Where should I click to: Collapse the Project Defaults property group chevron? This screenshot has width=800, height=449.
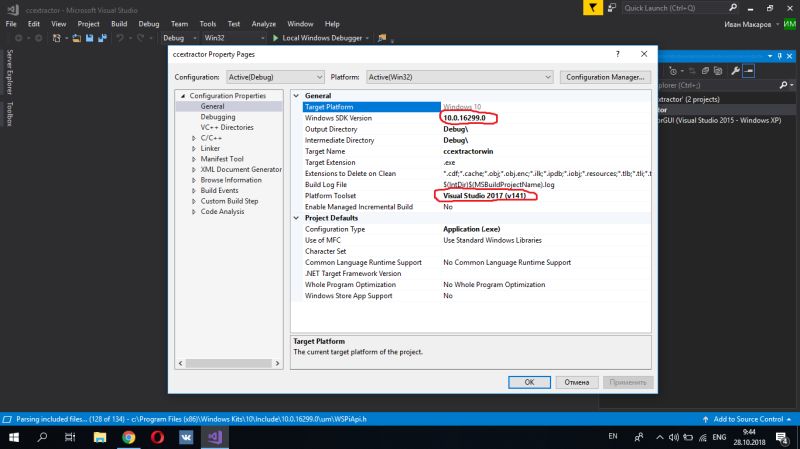(296, 218)
